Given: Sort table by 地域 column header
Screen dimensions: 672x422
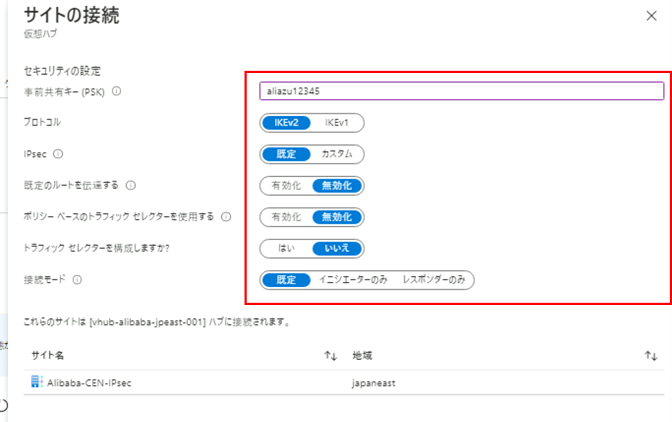Looking at the screenshot, I should pyautogui.click(x=362, y=355).
